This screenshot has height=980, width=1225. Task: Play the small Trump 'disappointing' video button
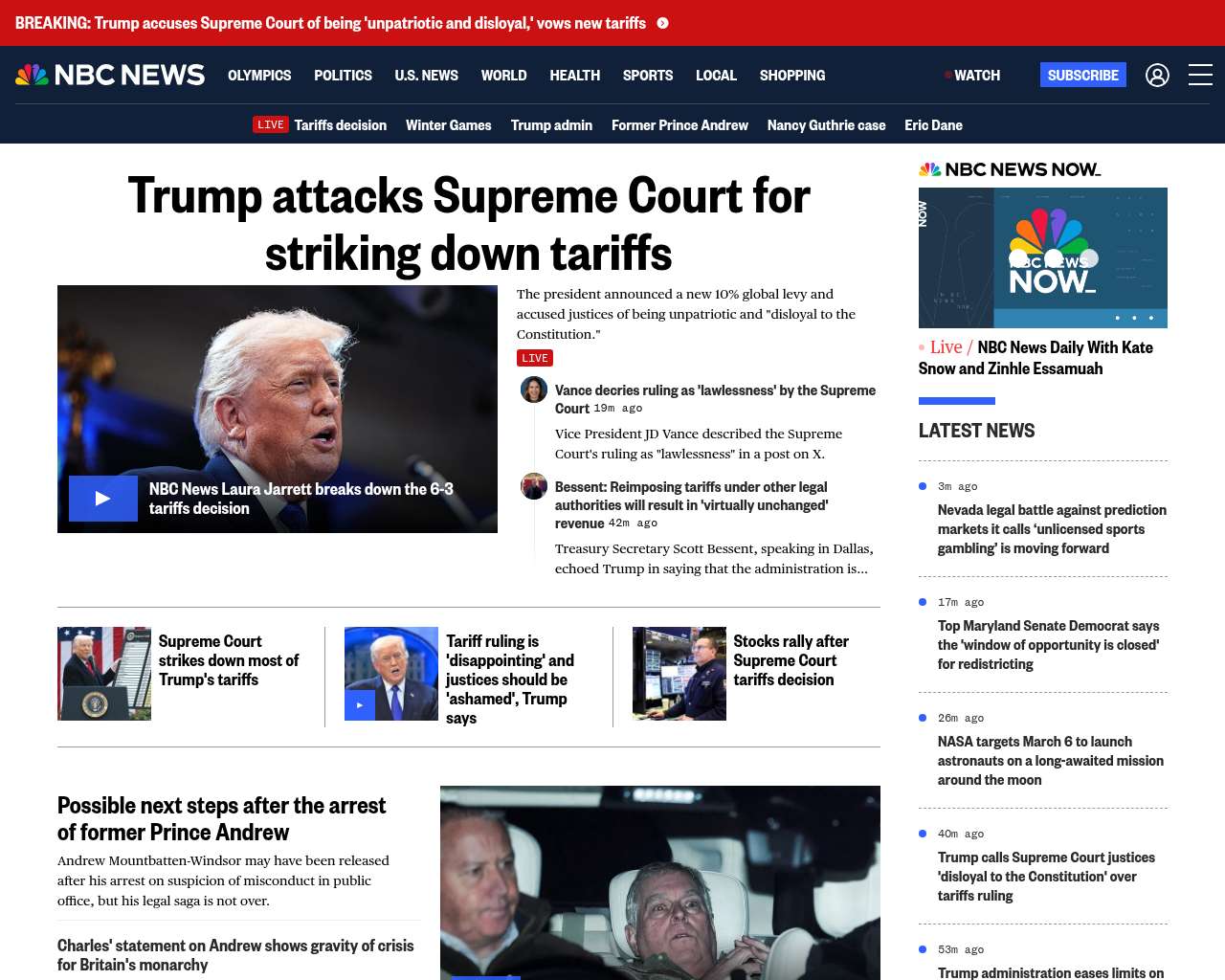tap(360, 705)
